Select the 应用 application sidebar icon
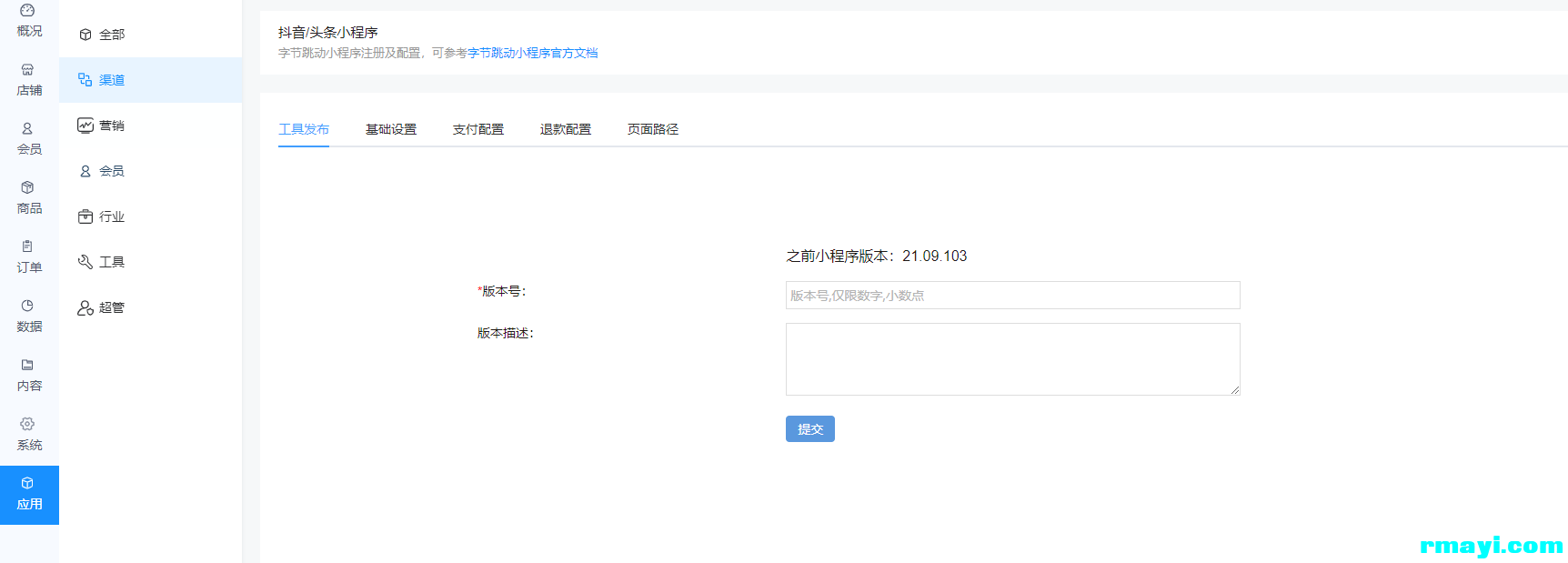 [27, 484]
